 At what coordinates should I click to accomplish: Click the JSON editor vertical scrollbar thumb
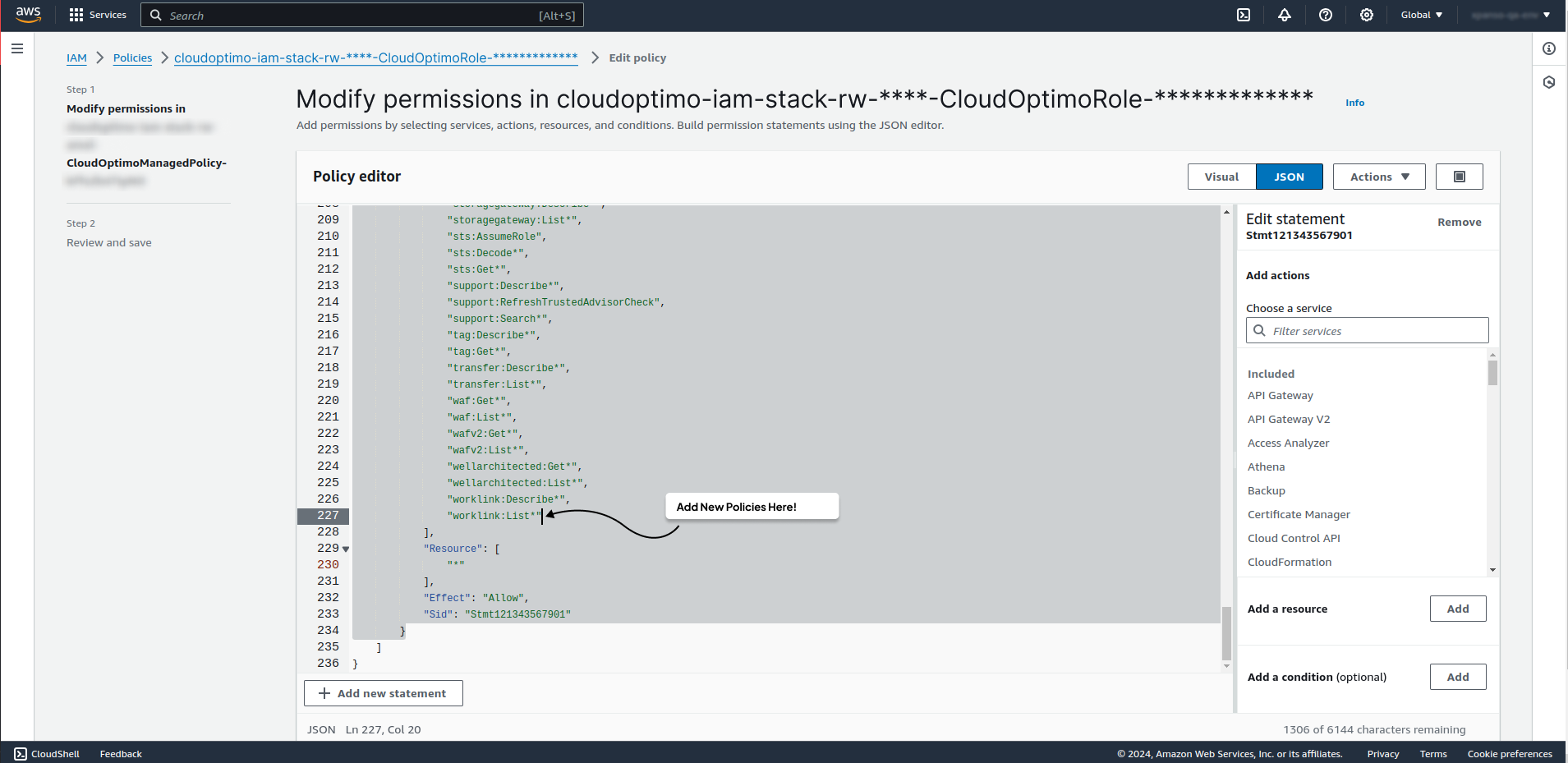[x=1226, y=633]
